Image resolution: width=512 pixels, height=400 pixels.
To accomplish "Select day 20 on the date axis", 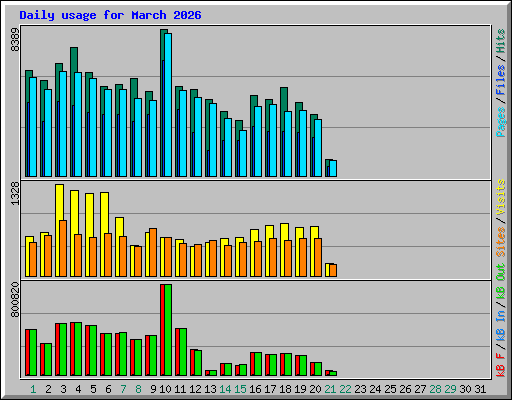I will (315, 389).
